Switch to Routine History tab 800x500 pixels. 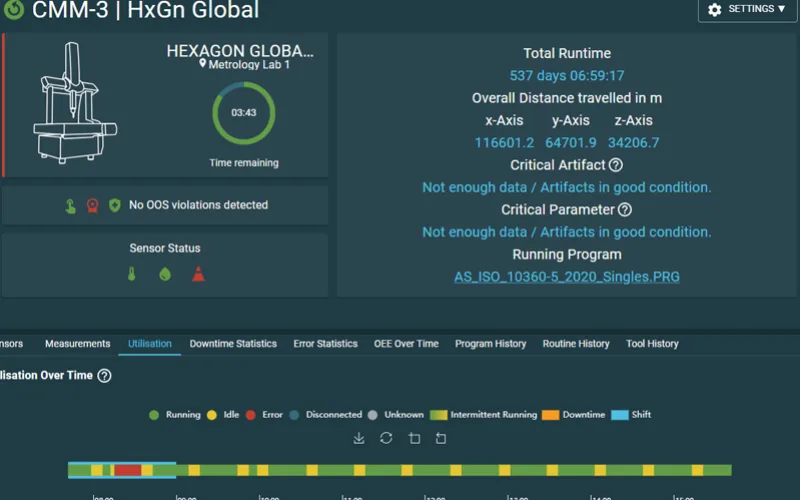pos(576,344)
